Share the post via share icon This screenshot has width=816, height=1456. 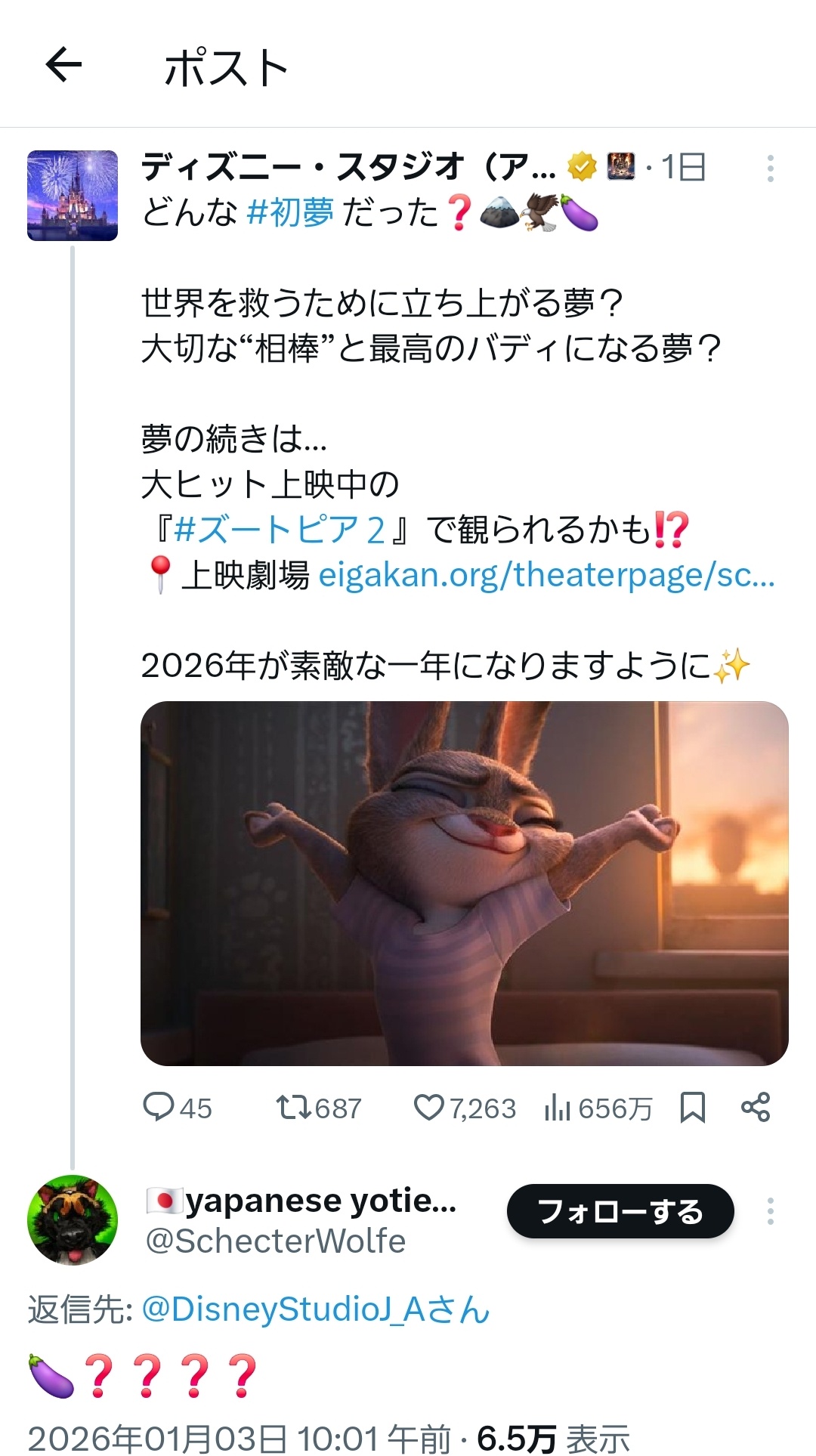pos(756,1107)
